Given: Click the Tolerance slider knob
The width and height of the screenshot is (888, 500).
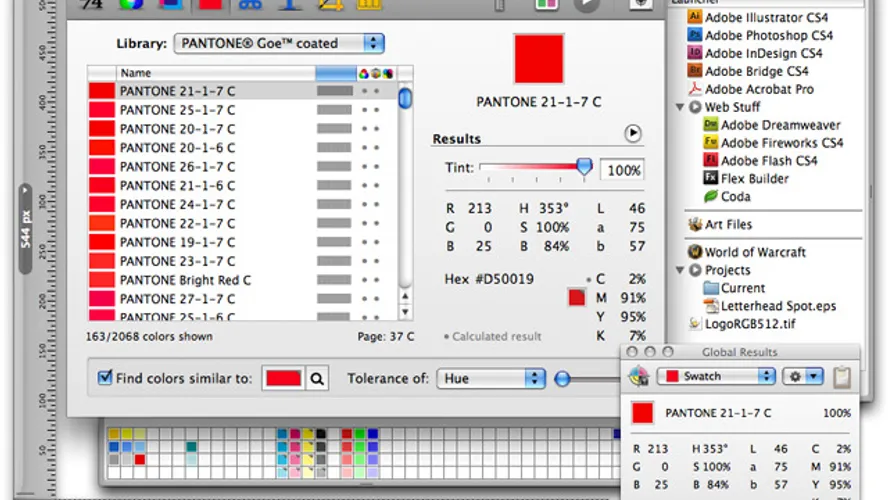Looking at the screenshot, I should pyautogui.click(x=562, y=379).
